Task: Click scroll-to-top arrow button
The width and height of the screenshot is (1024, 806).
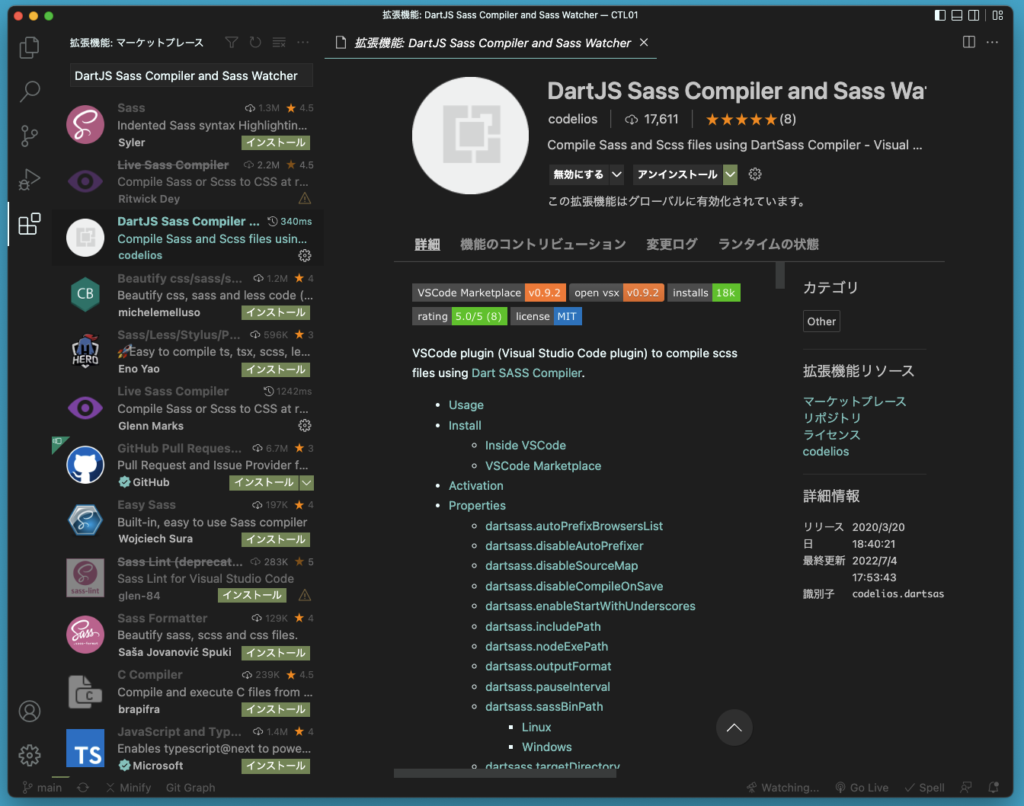Action: click(x=734, y=727)
